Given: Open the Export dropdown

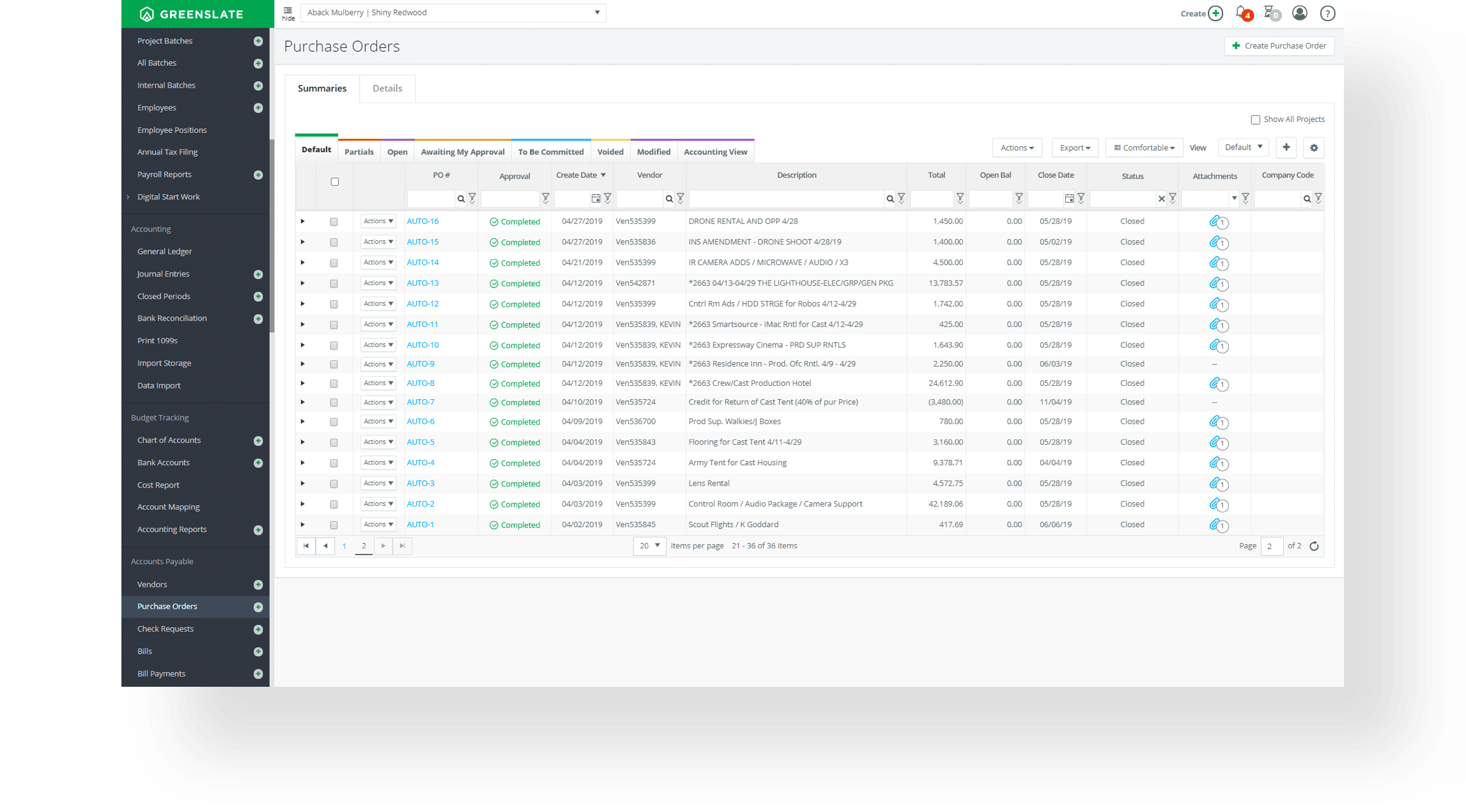Looking at the screenshot, I should tap(1075, 148).
